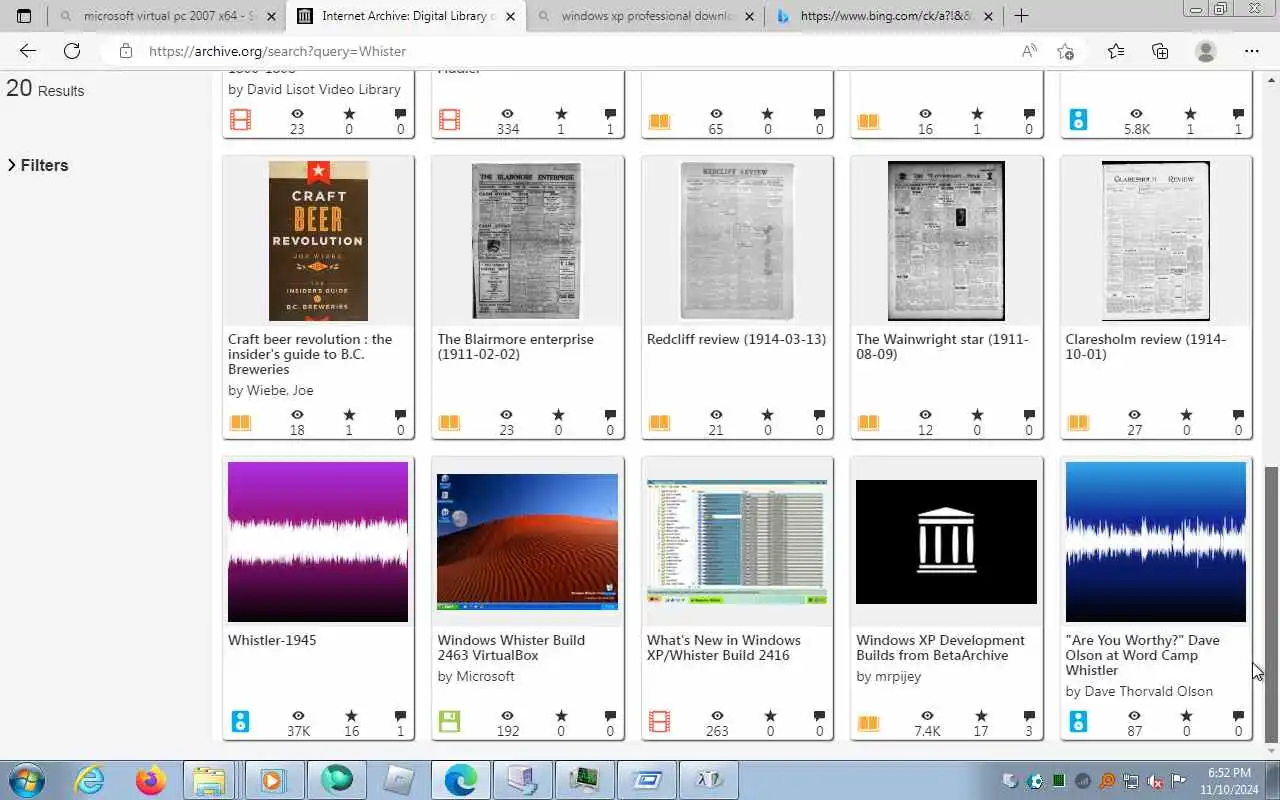Image resolution: width=1280 pixels, height=800 pixels.
Task: Open Claresholm review (1914-10-01) title
Action: coord(1146,347)
